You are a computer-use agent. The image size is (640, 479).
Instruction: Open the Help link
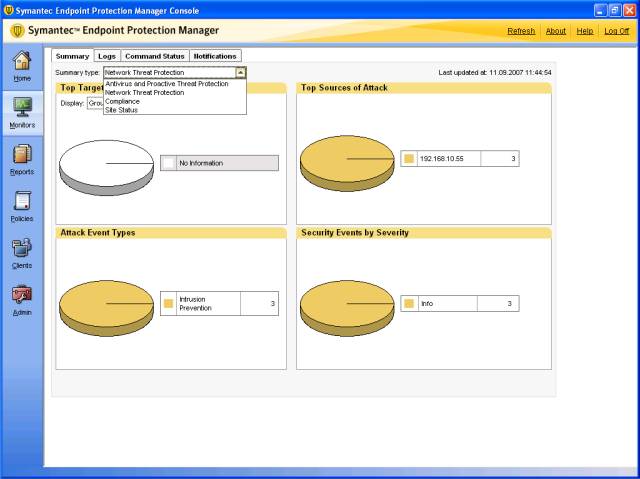[x=584, y=31]
